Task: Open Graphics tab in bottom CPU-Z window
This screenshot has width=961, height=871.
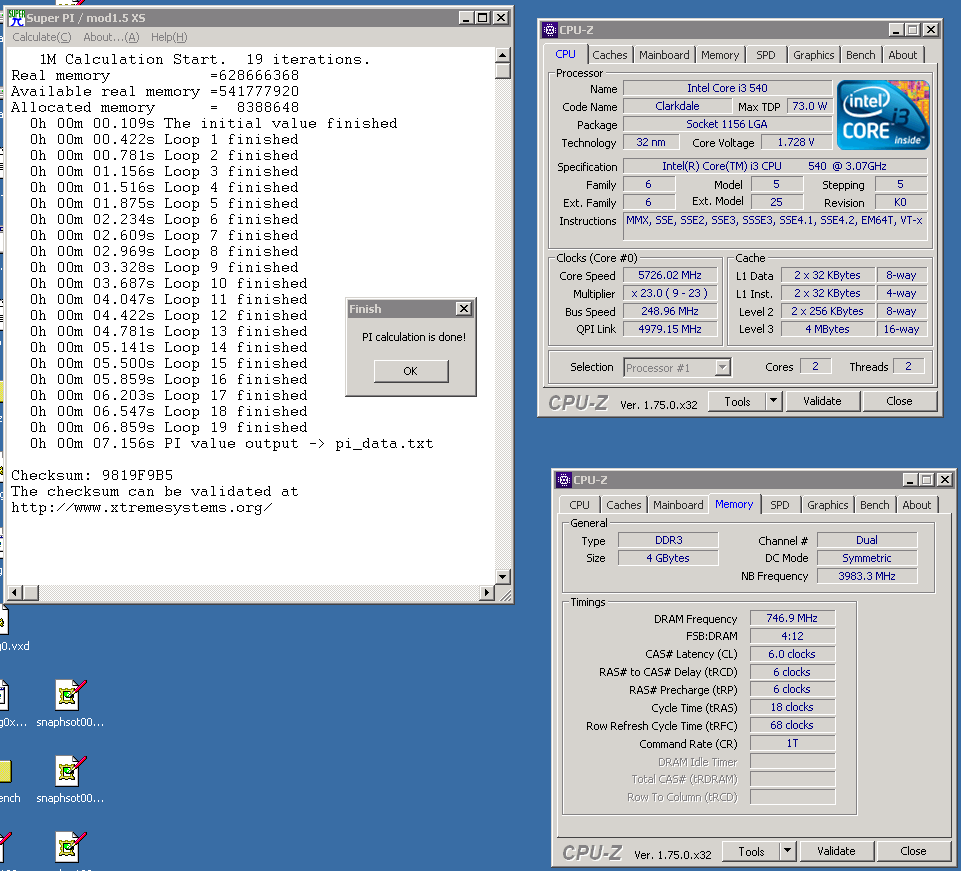Action: [x=827, y=505]
